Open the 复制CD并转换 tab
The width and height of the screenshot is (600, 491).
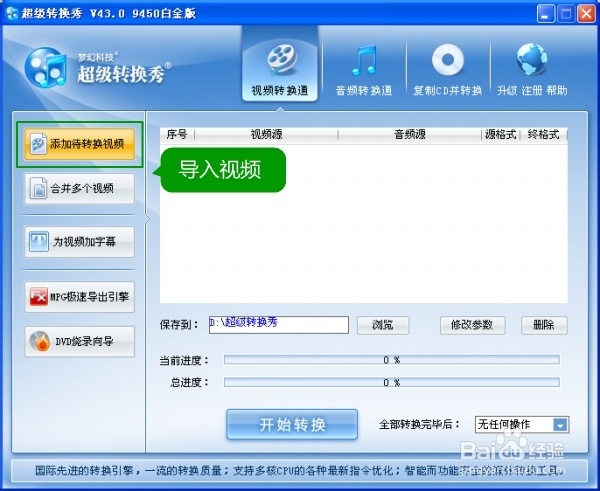tap(447, 69)
